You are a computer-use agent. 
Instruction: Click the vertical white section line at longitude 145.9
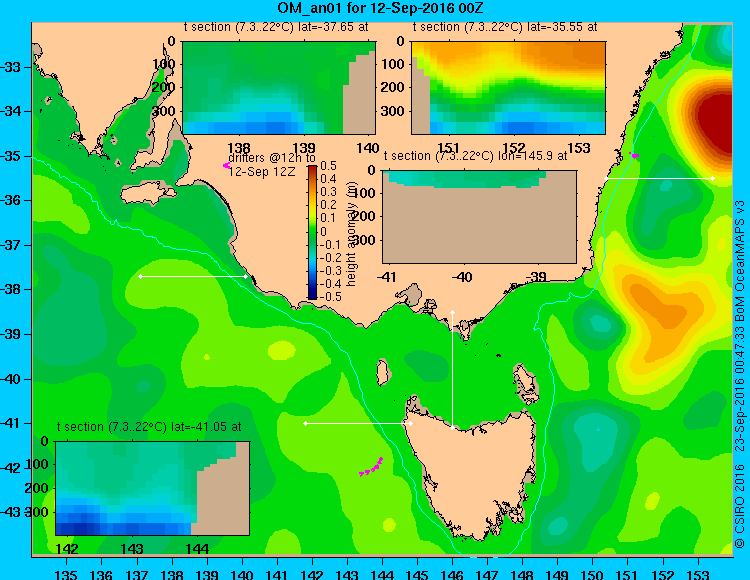pyautogui.click(x=452, y=370)
